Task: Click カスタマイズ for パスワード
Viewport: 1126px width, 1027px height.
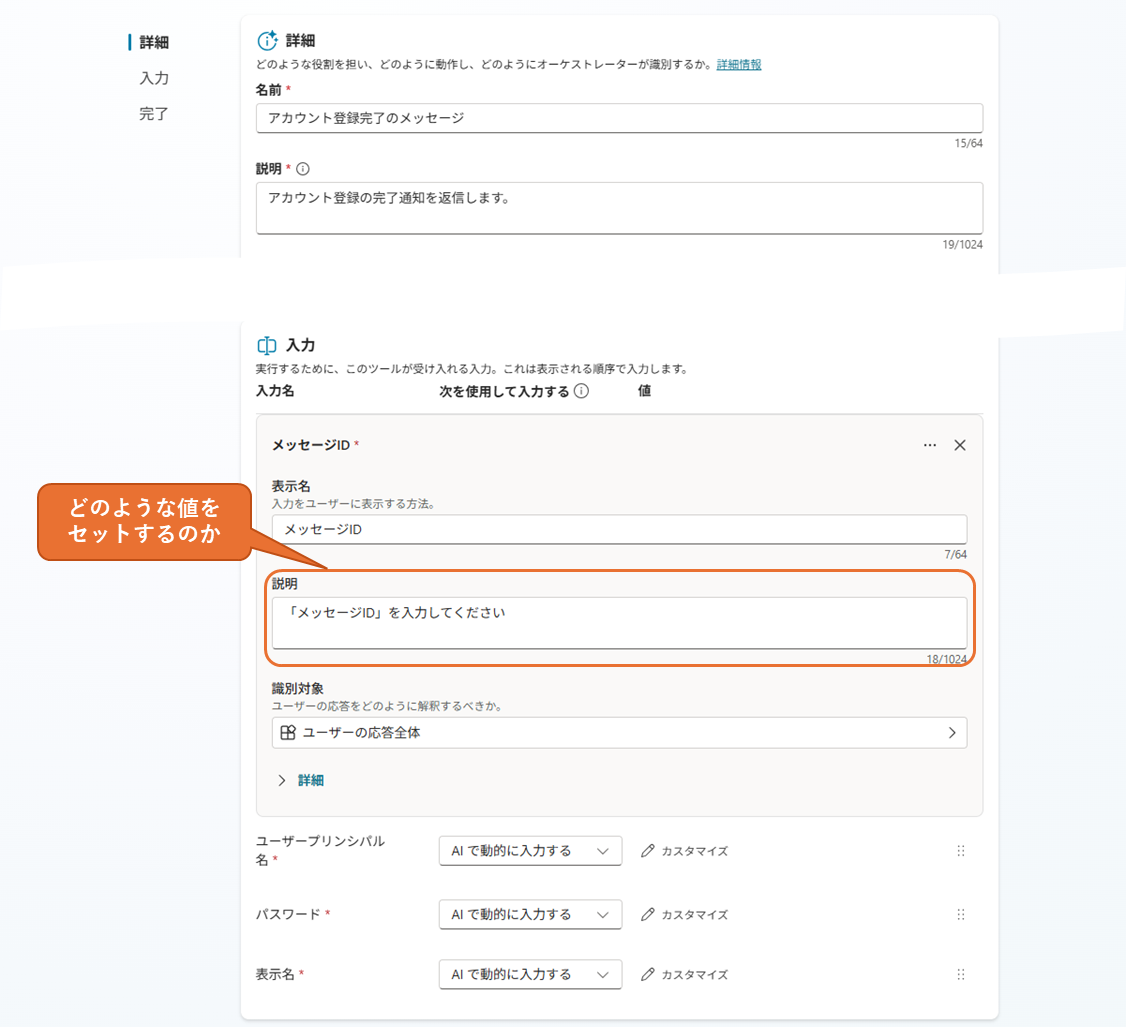Action: [x=684, y=914]
